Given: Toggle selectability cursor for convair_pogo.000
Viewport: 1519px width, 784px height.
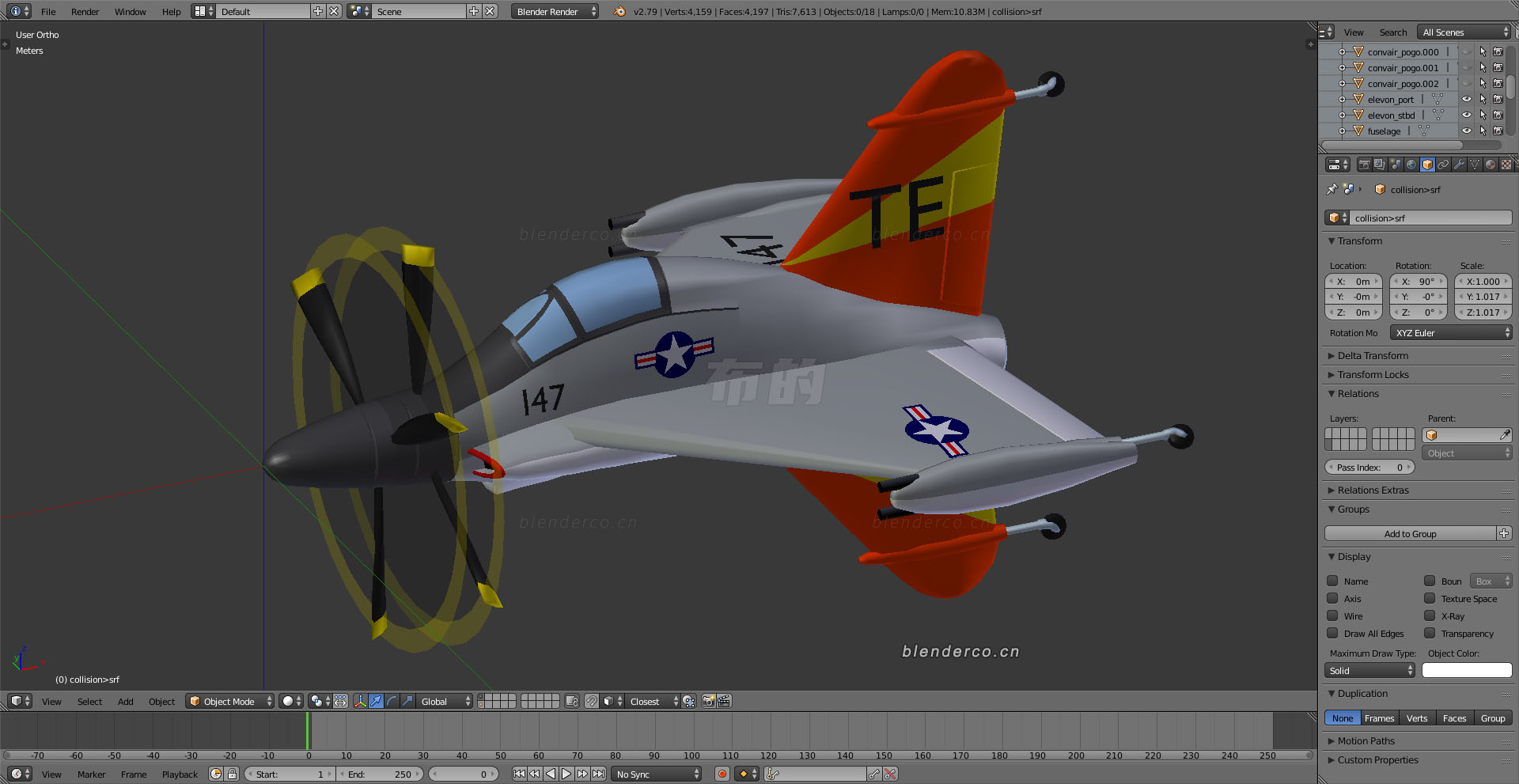Looking at the screenshot, I should (1483, 51).
